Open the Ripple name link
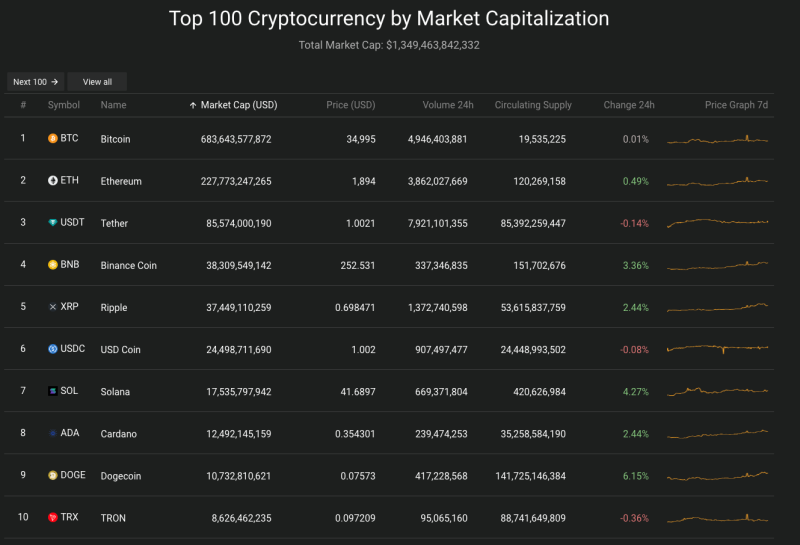Viewport: 800px width, 545px height. tap(114, 307)
